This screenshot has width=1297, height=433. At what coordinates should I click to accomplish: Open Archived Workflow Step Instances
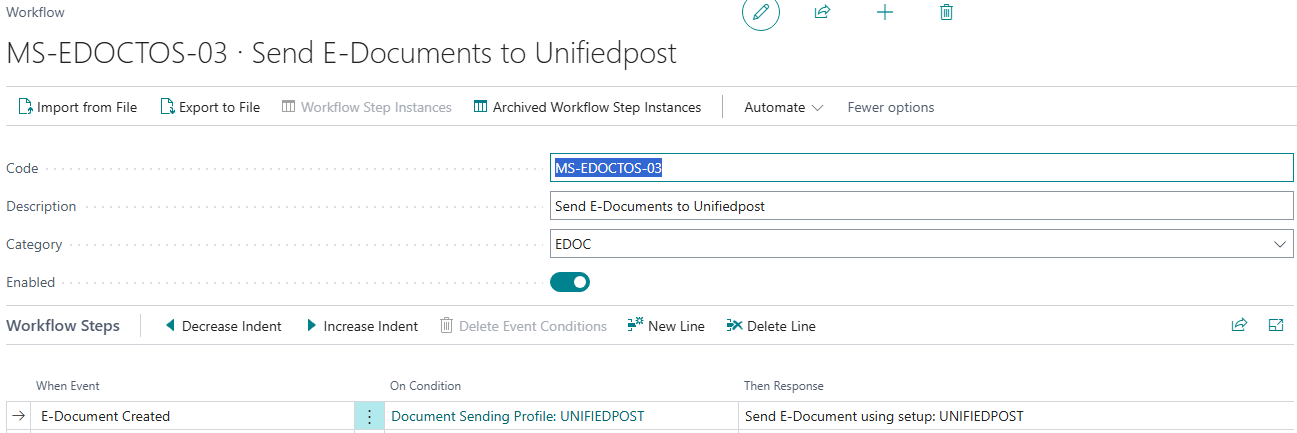tap(587, 107)
